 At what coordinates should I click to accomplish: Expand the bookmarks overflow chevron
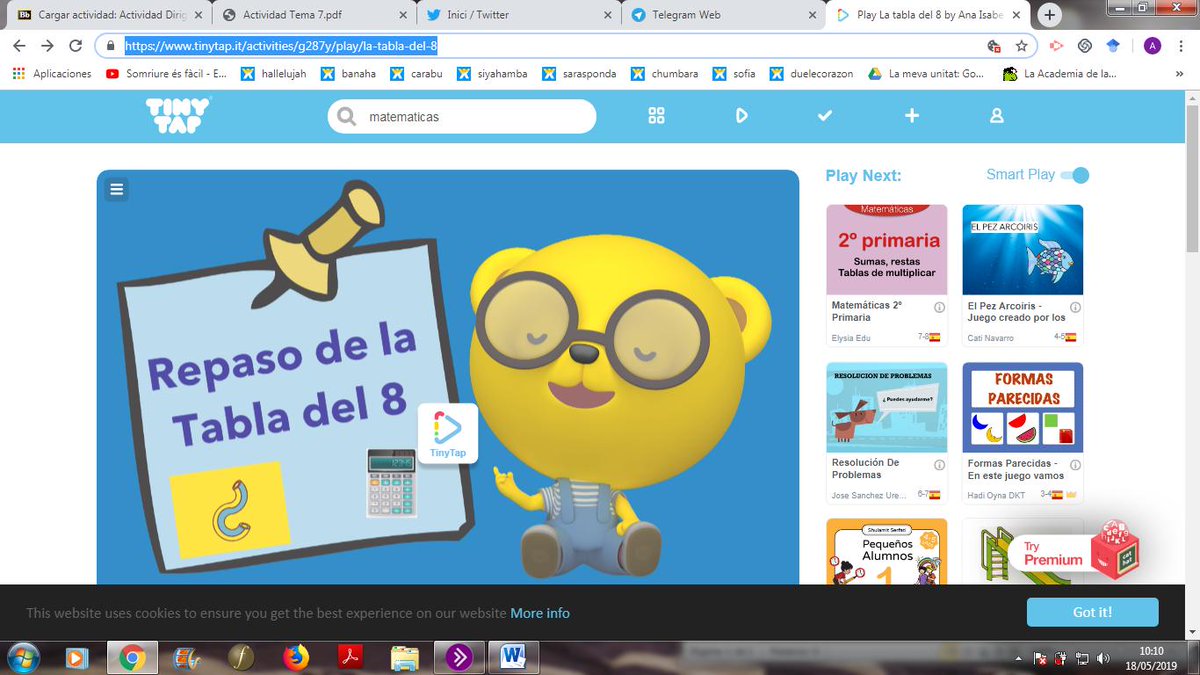(1178, 73)
